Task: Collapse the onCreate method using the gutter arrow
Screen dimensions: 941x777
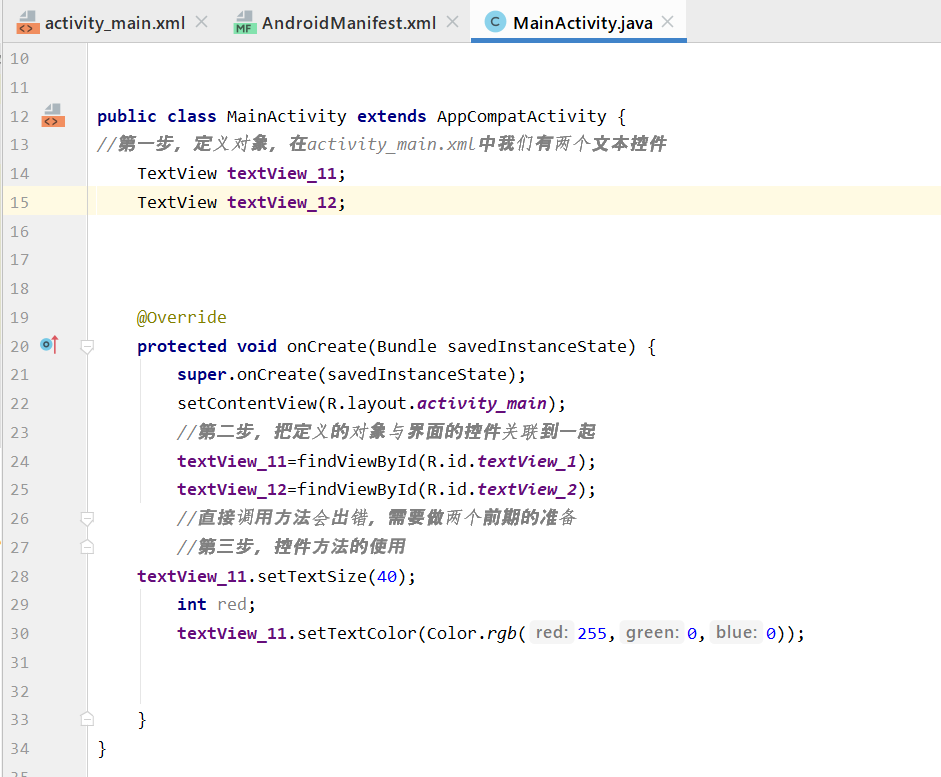Action: click(87, 345)
